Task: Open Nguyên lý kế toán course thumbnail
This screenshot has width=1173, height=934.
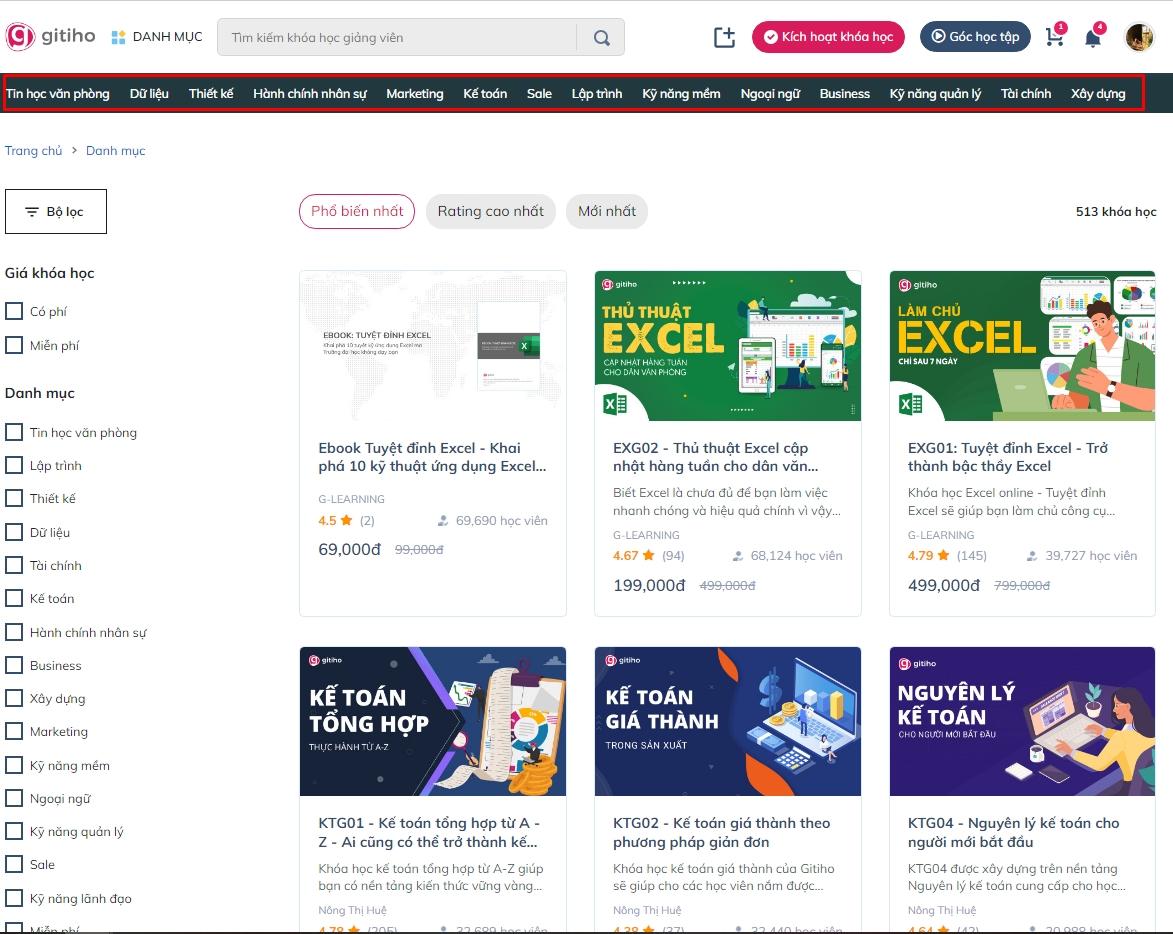Action: (x=1022, y=721)
